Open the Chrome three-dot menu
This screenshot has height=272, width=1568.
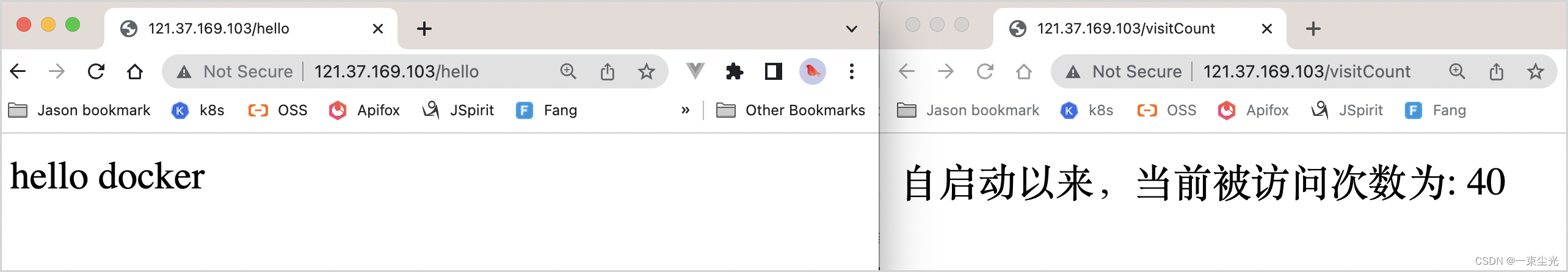851,72
